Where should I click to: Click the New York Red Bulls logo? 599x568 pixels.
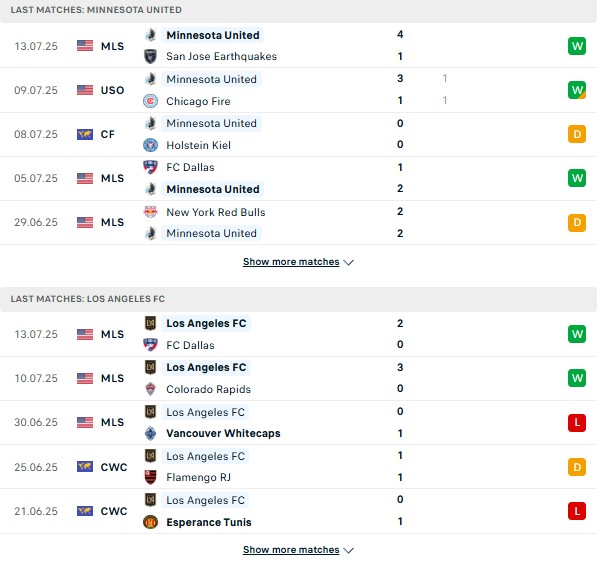tap(151, 212)
